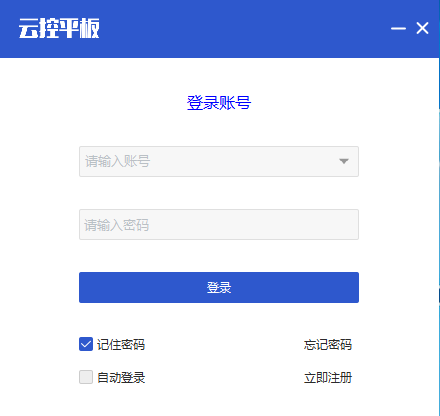Click the white dash icon in the header
Viewport: 440px width, 416px height.
coord(398,28)
